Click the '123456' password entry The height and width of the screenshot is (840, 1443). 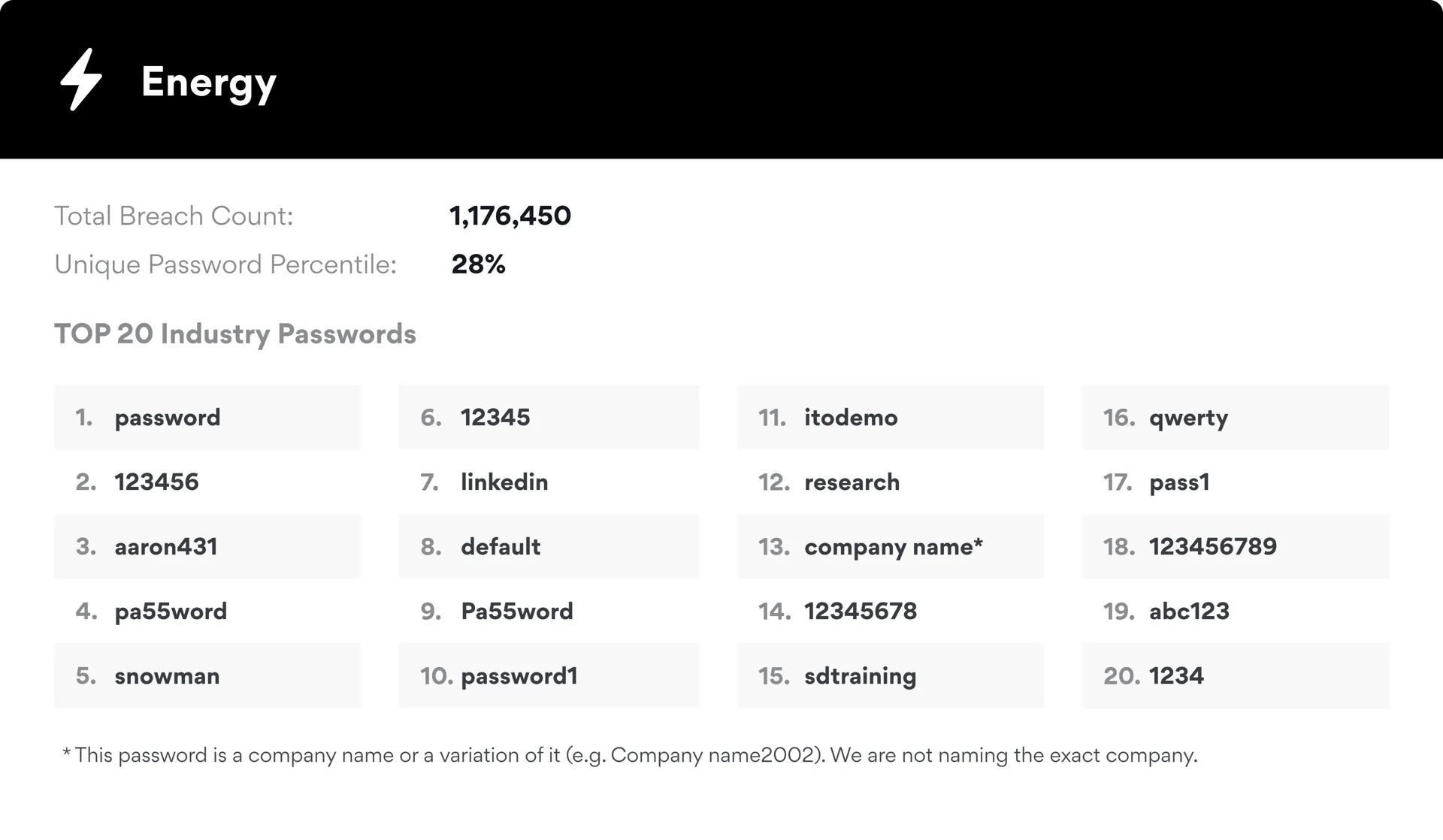tap(156, 482)
